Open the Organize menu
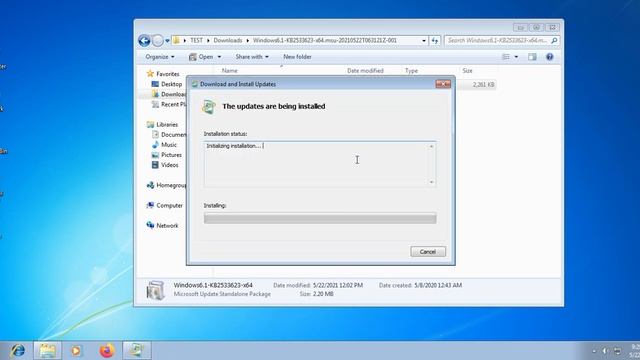This screenshot has height=360, width=640. click(160, 57)
